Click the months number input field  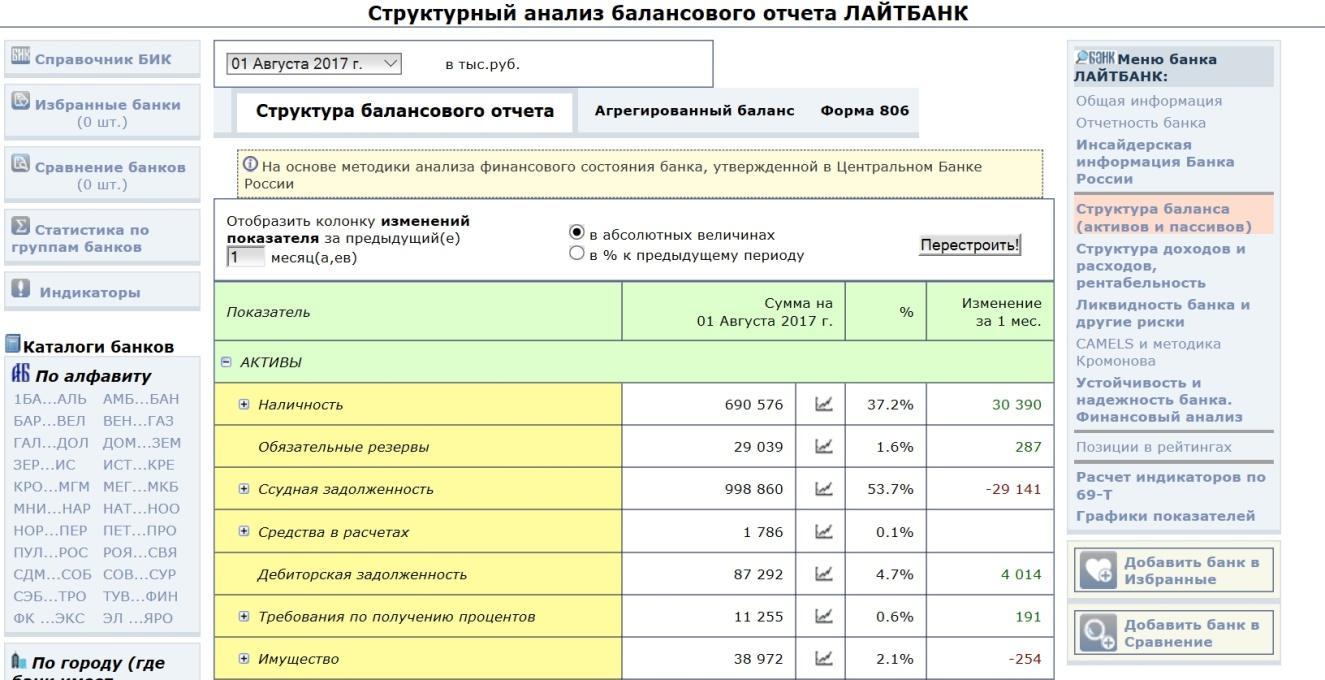tap(246, 258)
